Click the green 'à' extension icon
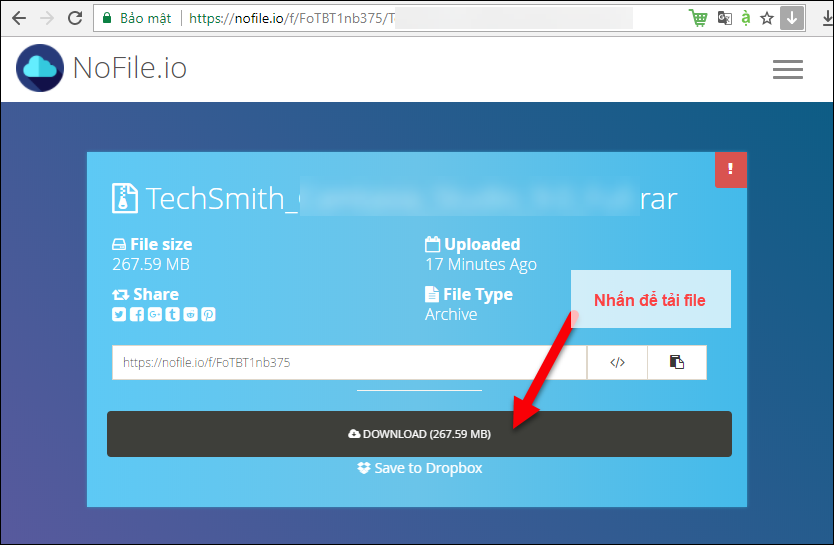The width and height of the screenshot is (834, 545). click(746, 18)
